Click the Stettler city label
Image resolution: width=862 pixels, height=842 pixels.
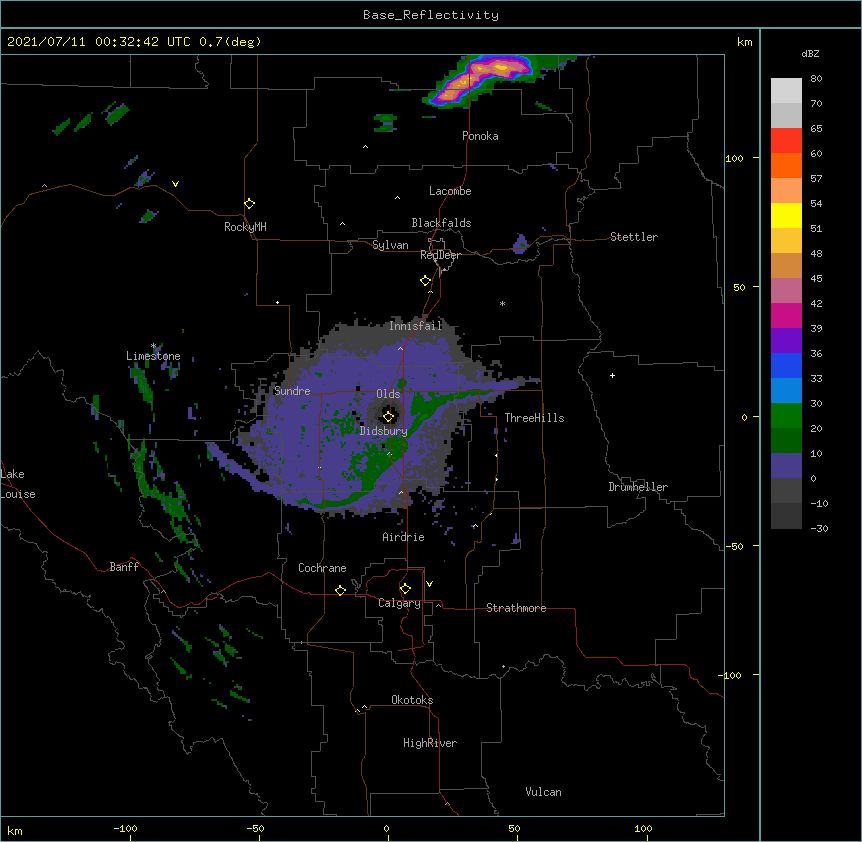(x=634, y=237)
